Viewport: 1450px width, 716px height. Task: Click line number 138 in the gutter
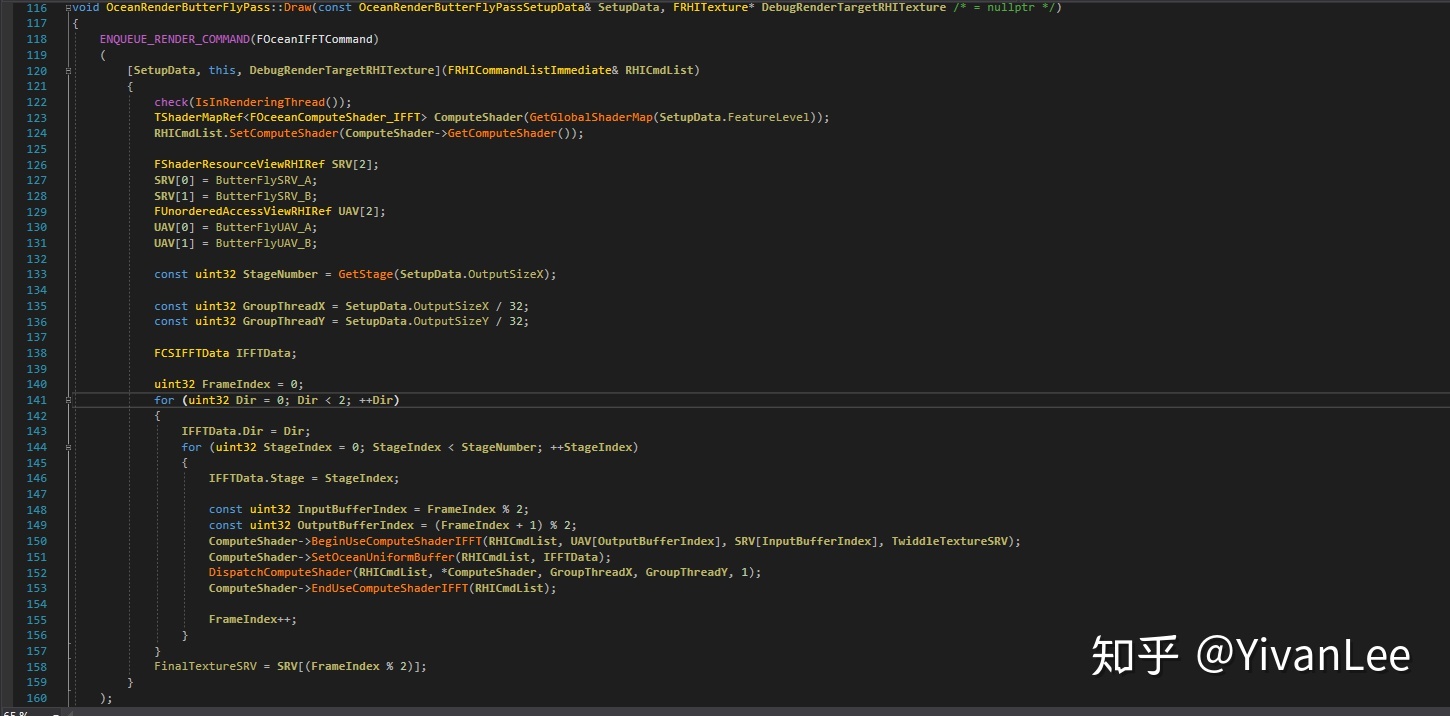37,353
